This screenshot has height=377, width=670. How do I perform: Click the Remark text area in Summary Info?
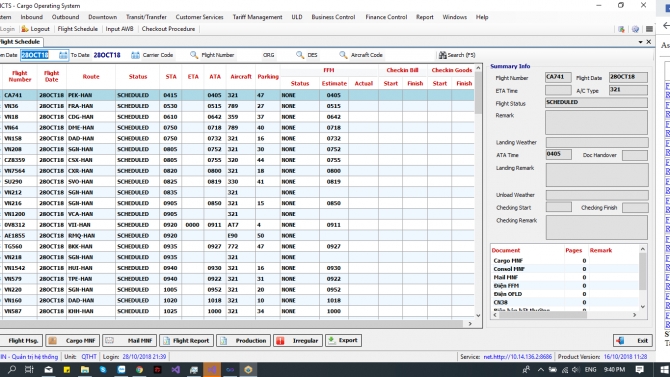coord(597,122)
